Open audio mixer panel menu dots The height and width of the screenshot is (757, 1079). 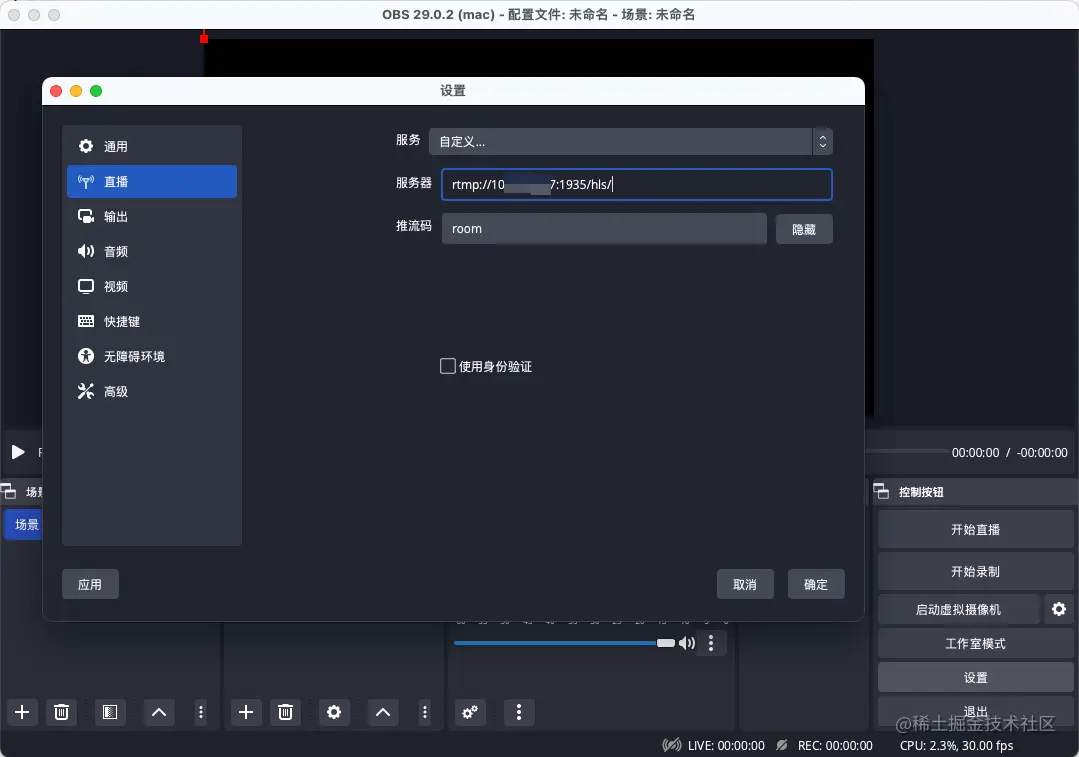pyautogui.click(x=519, y=712)
